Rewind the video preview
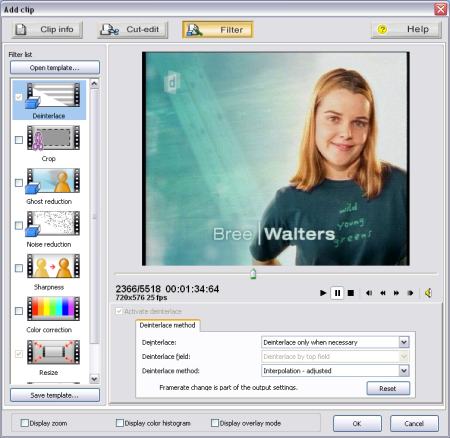The width and height of the screenshot is (450, 438). point(383,293)
